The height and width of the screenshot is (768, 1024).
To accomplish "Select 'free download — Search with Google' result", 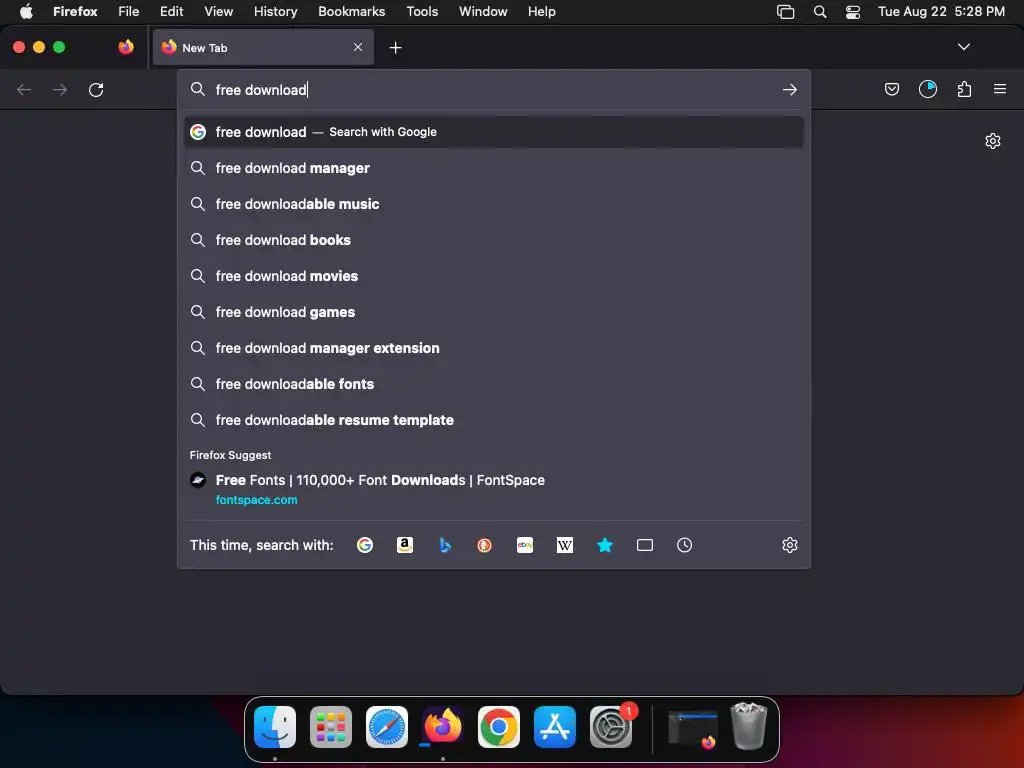I will click(494, 132).
